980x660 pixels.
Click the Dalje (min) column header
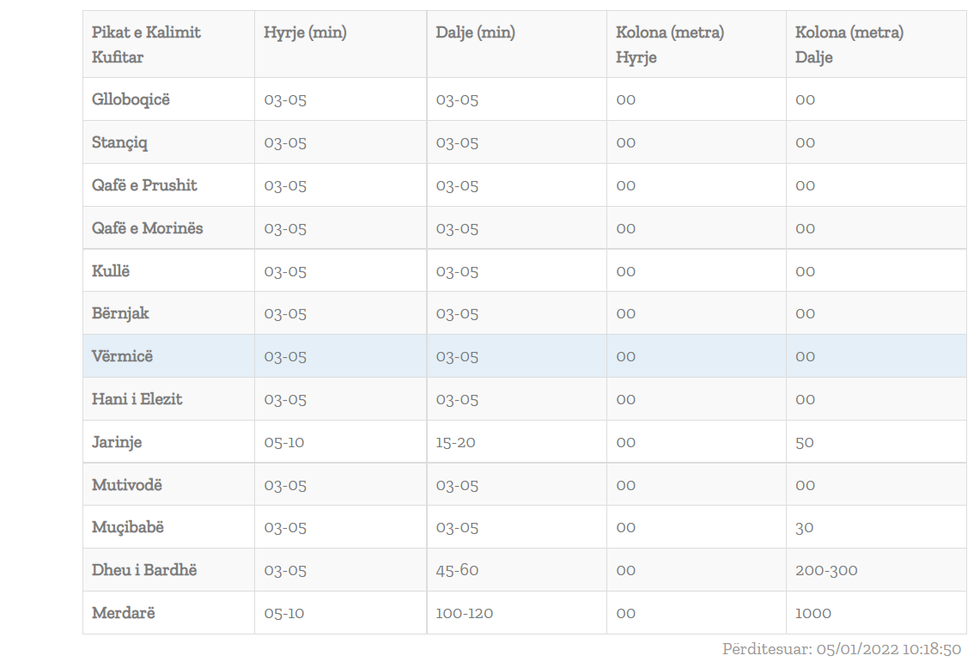pos(475,33)
